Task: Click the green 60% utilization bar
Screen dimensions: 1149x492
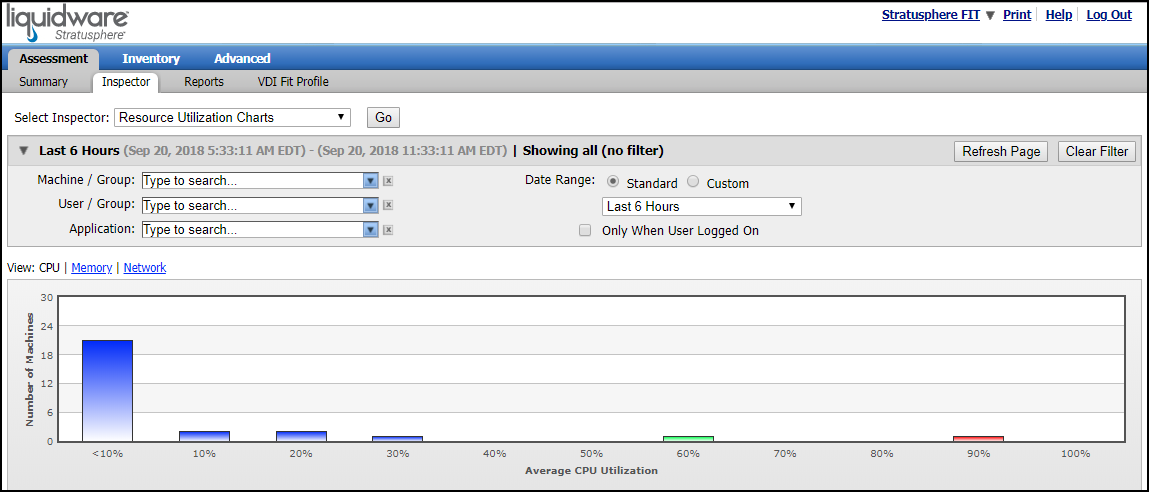Action: coord(688,438)
